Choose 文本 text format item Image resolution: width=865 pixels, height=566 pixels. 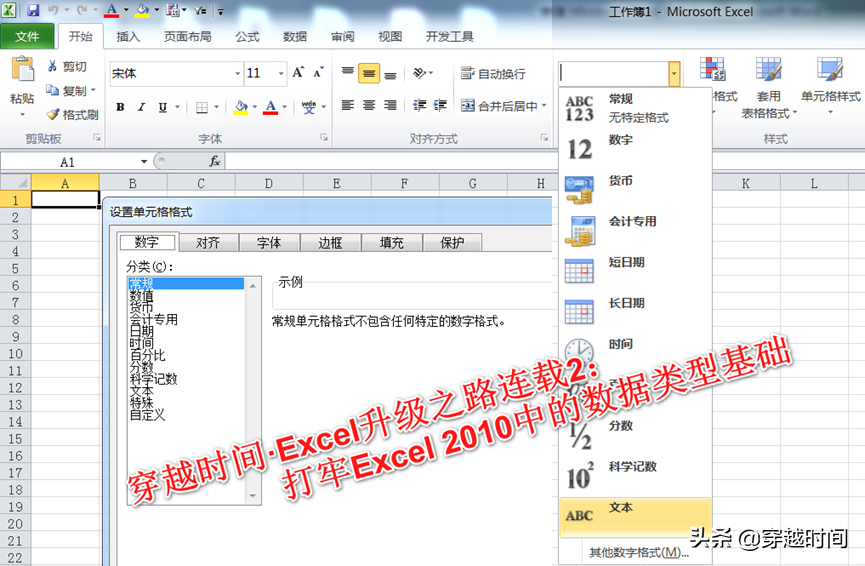point(635,516)
